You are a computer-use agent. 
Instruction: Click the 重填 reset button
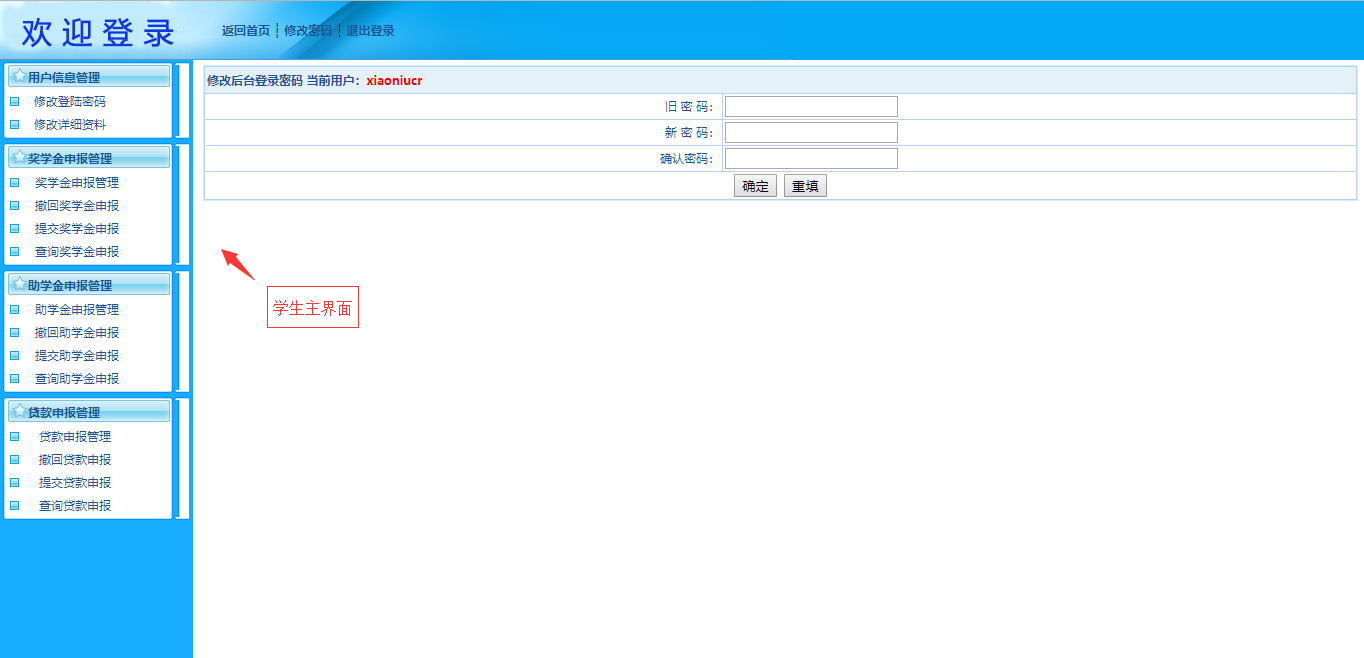coord(805,186)
